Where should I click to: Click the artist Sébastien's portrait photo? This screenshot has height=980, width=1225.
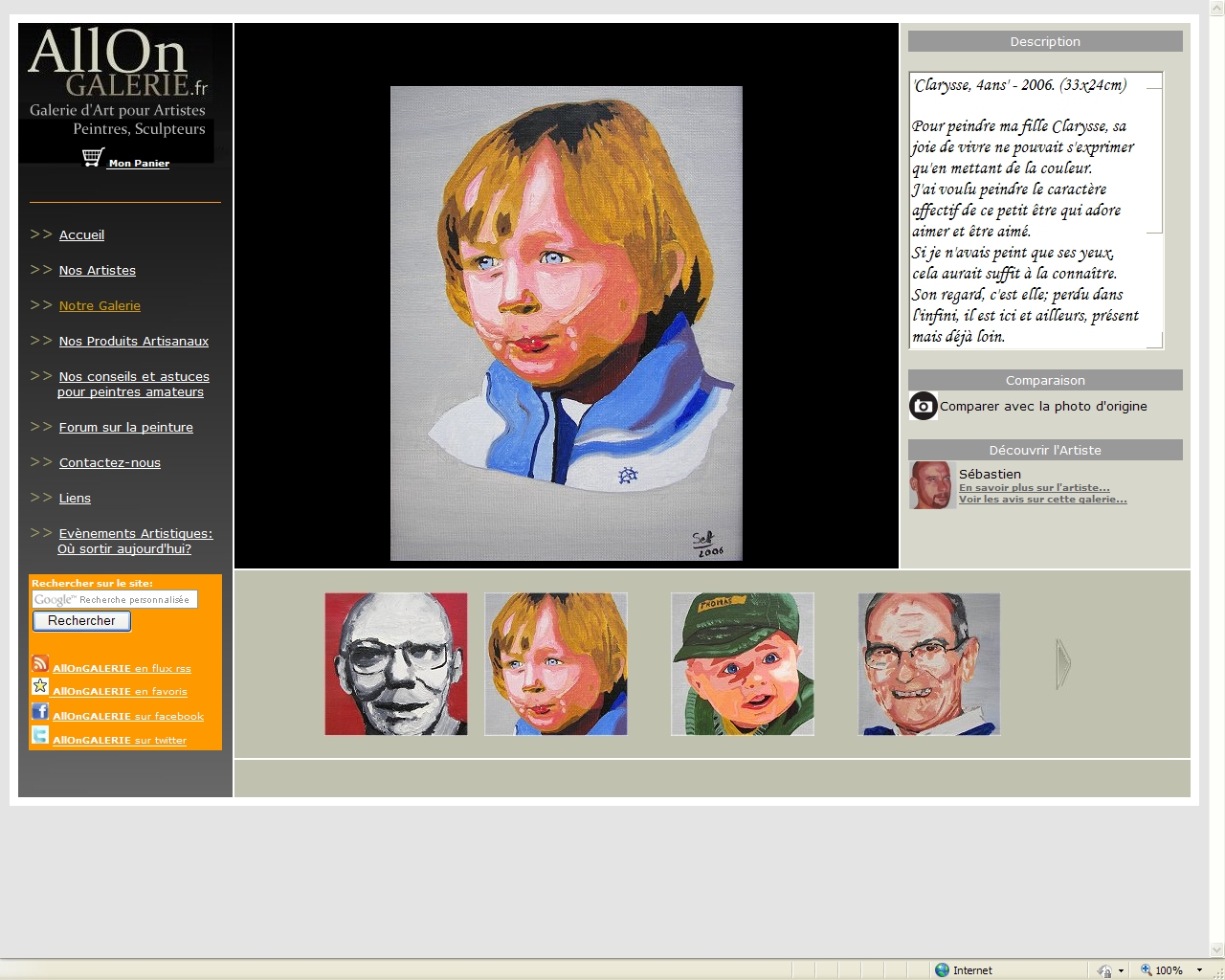coord(930,485)
